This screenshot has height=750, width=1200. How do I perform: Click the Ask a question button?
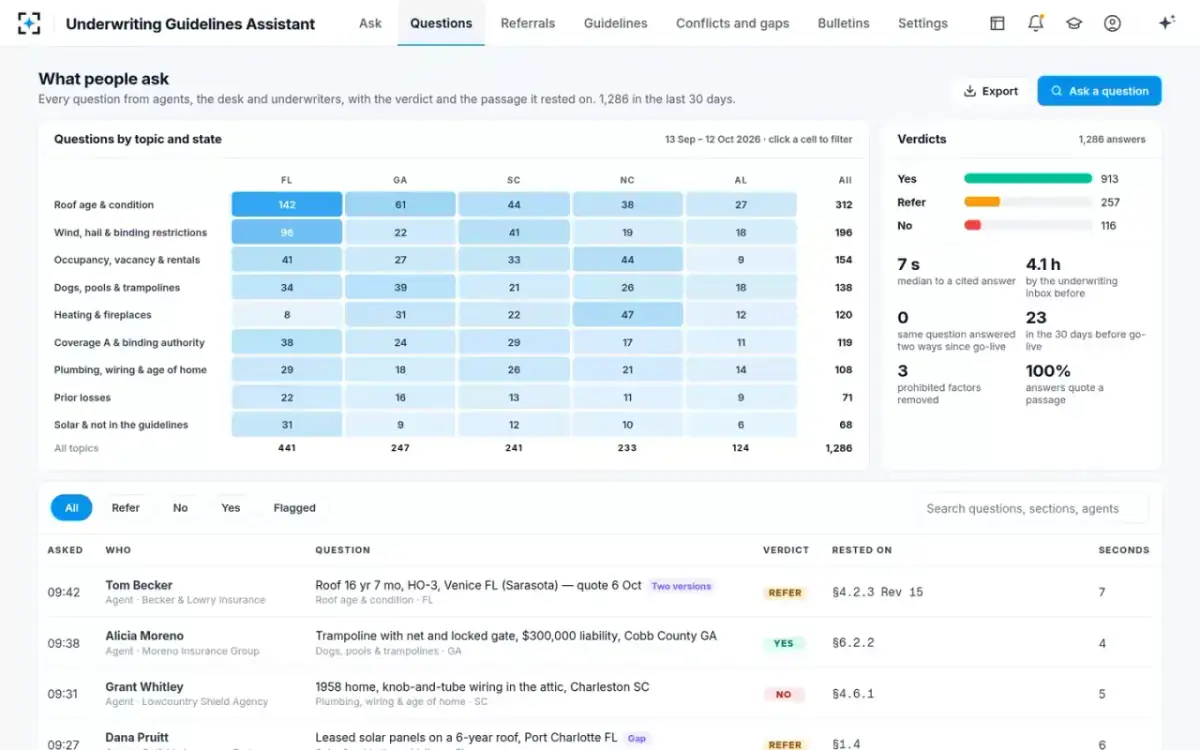1099,91
